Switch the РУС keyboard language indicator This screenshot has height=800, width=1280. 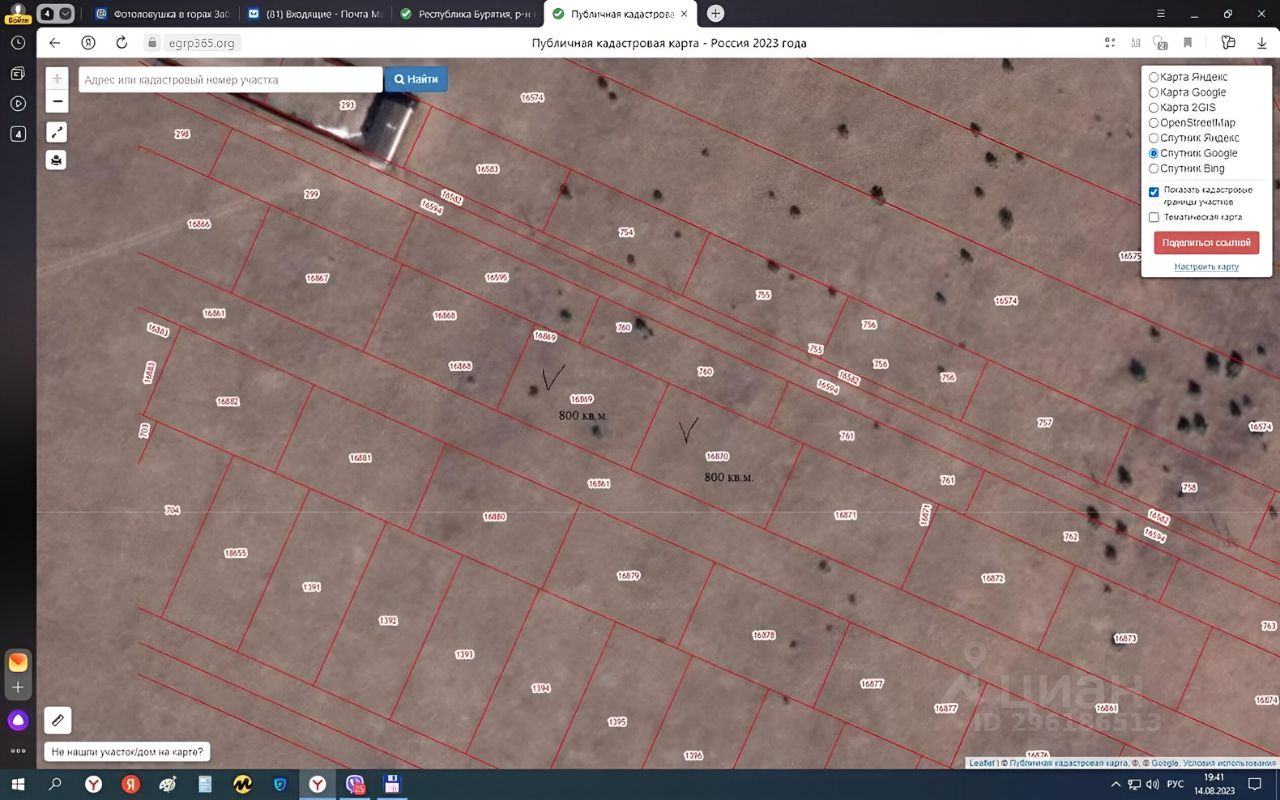click(1176, 784)
